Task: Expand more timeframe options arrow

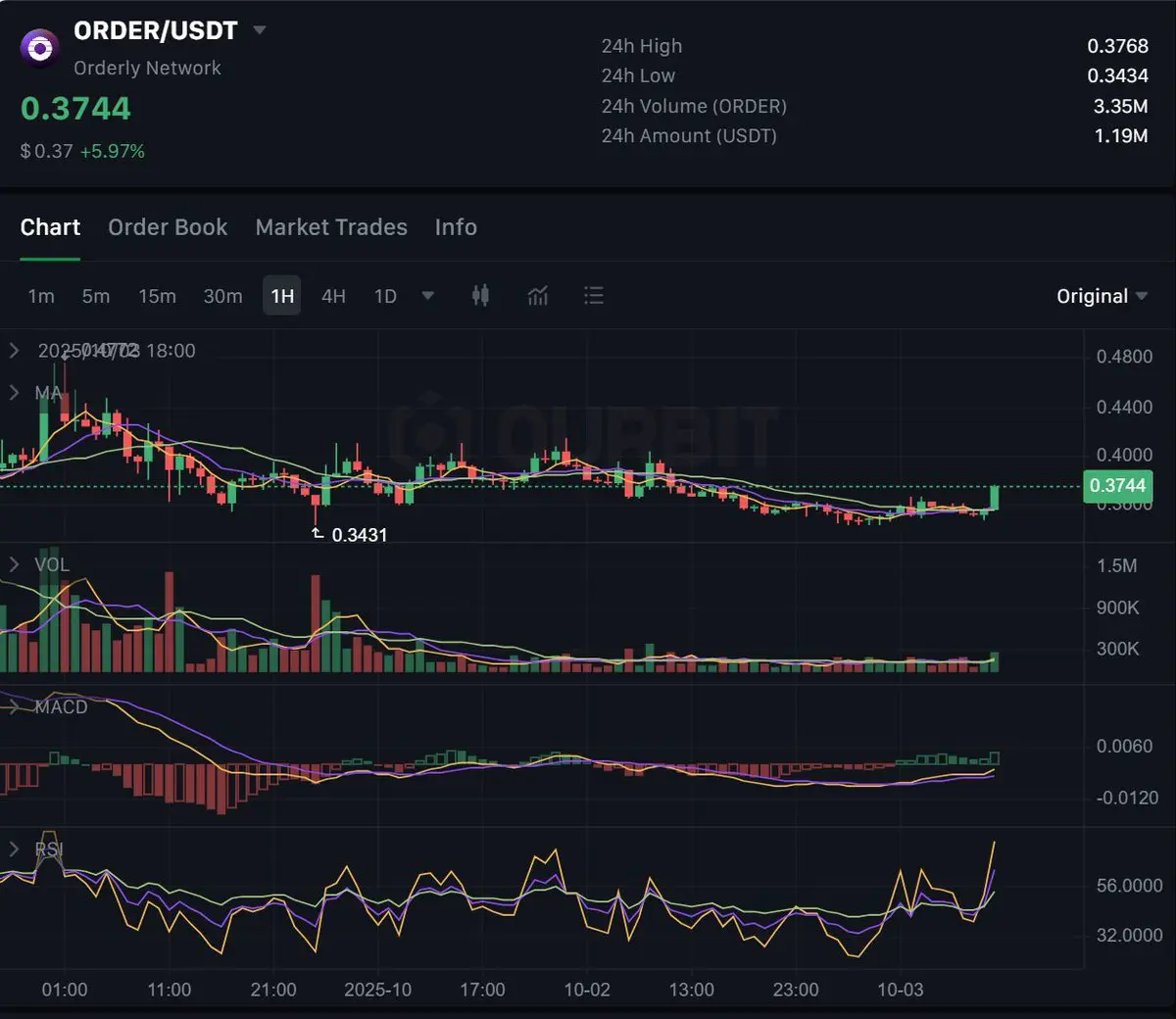Action: (x=428, y=295)
